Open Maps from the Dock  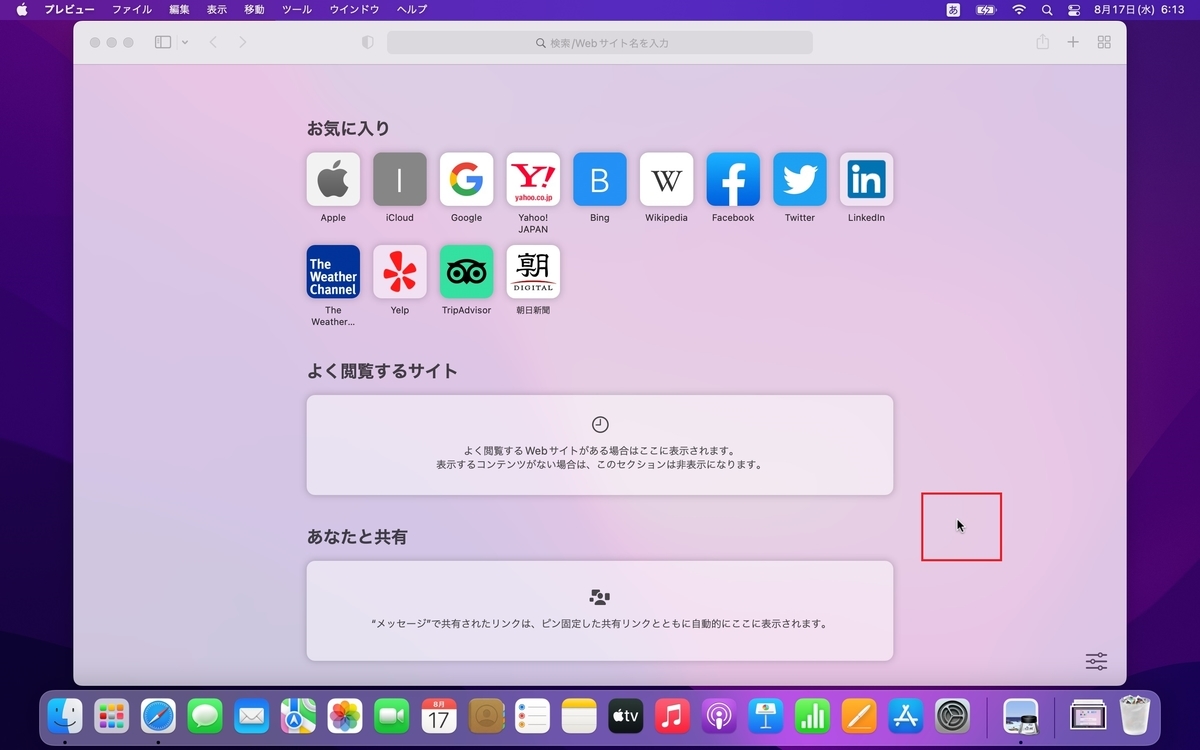coord(298,715)
